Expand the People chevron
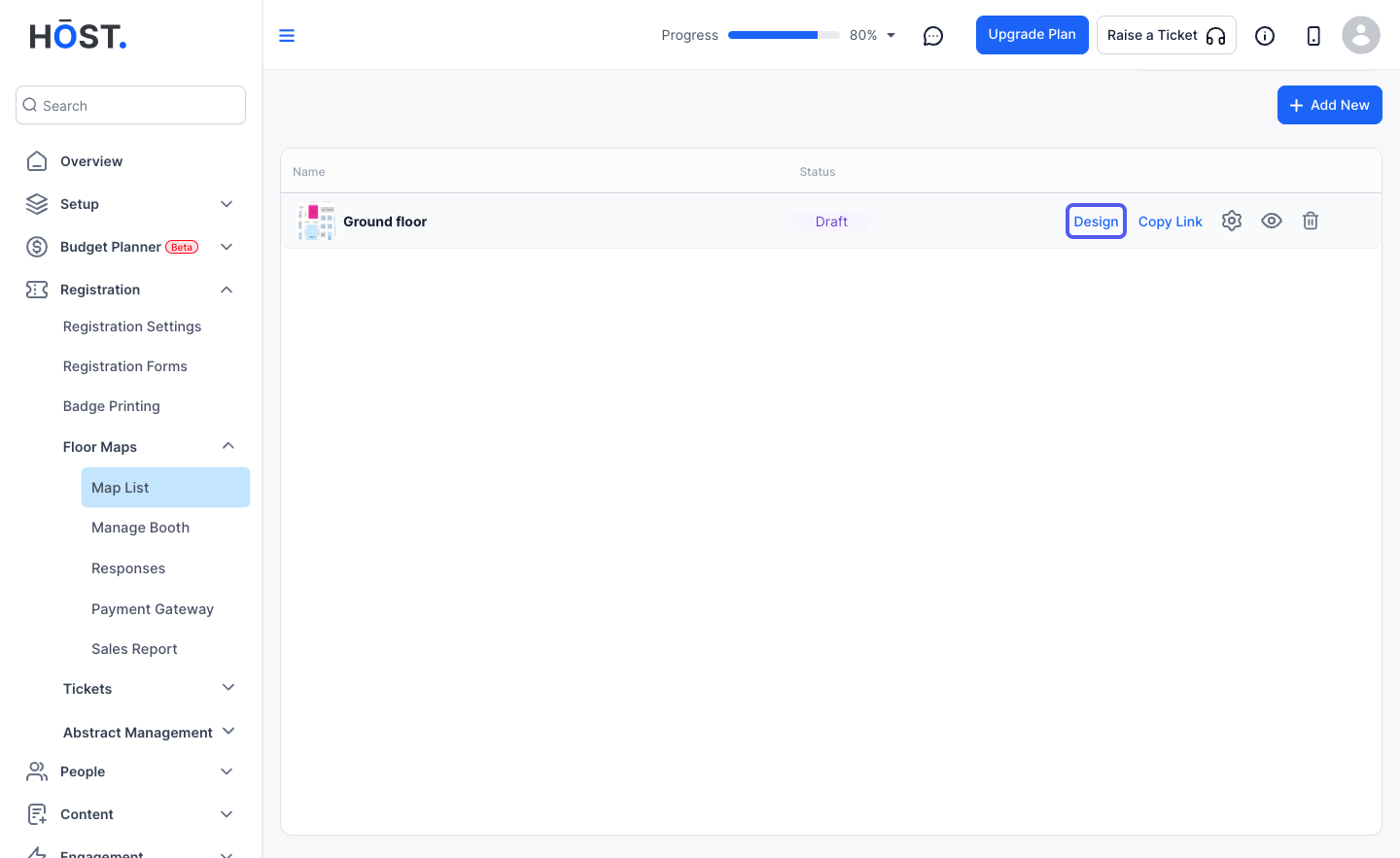Screen dimensions: 1400x858 [x=227, y=772]
